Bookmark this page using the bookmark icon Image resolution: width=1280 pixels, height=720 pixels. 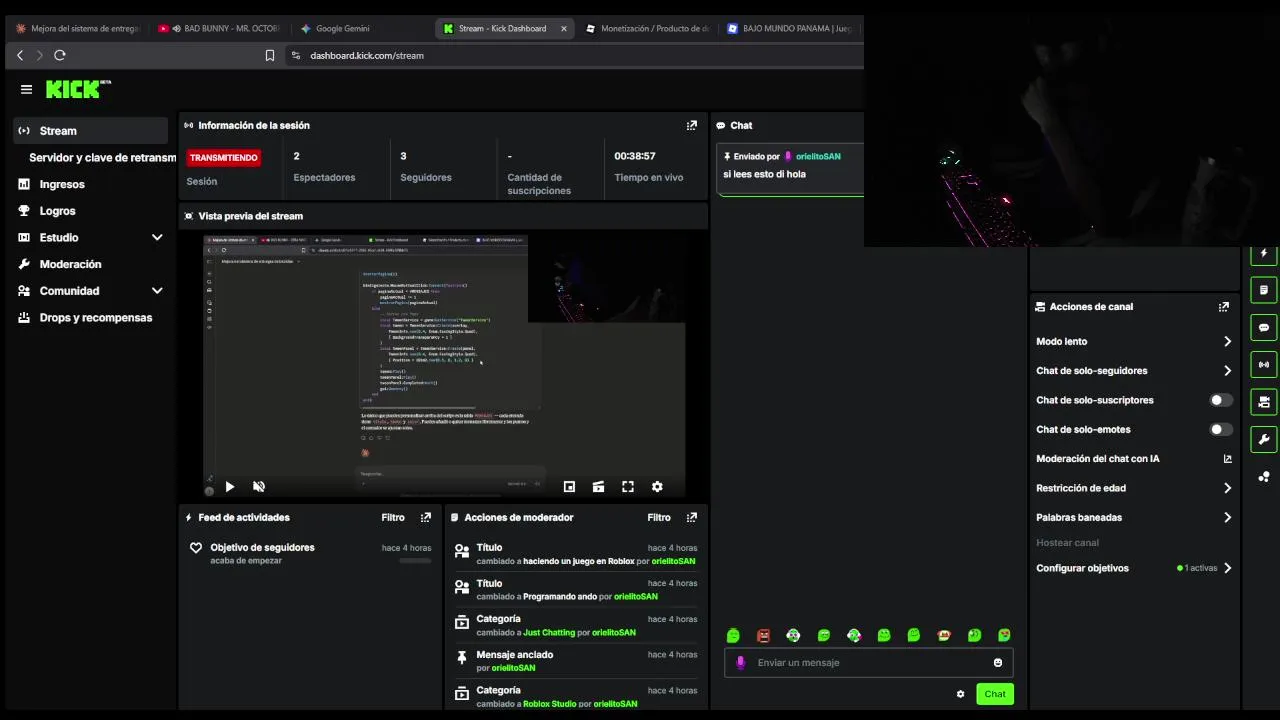click(x=270, y=55)
